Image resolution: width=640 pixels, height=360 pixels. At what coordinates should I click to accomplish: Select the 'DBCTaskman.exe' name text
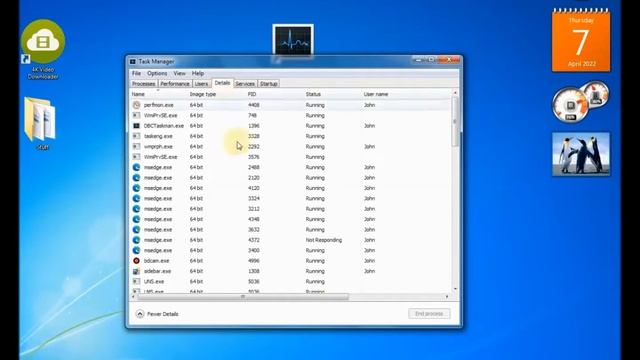(x=164, y=126)
